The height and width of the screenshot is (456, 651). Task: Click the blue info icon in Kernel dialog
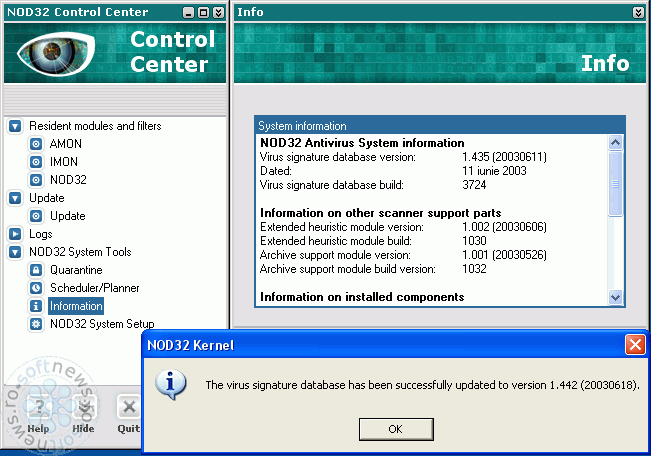pos(171,385)
